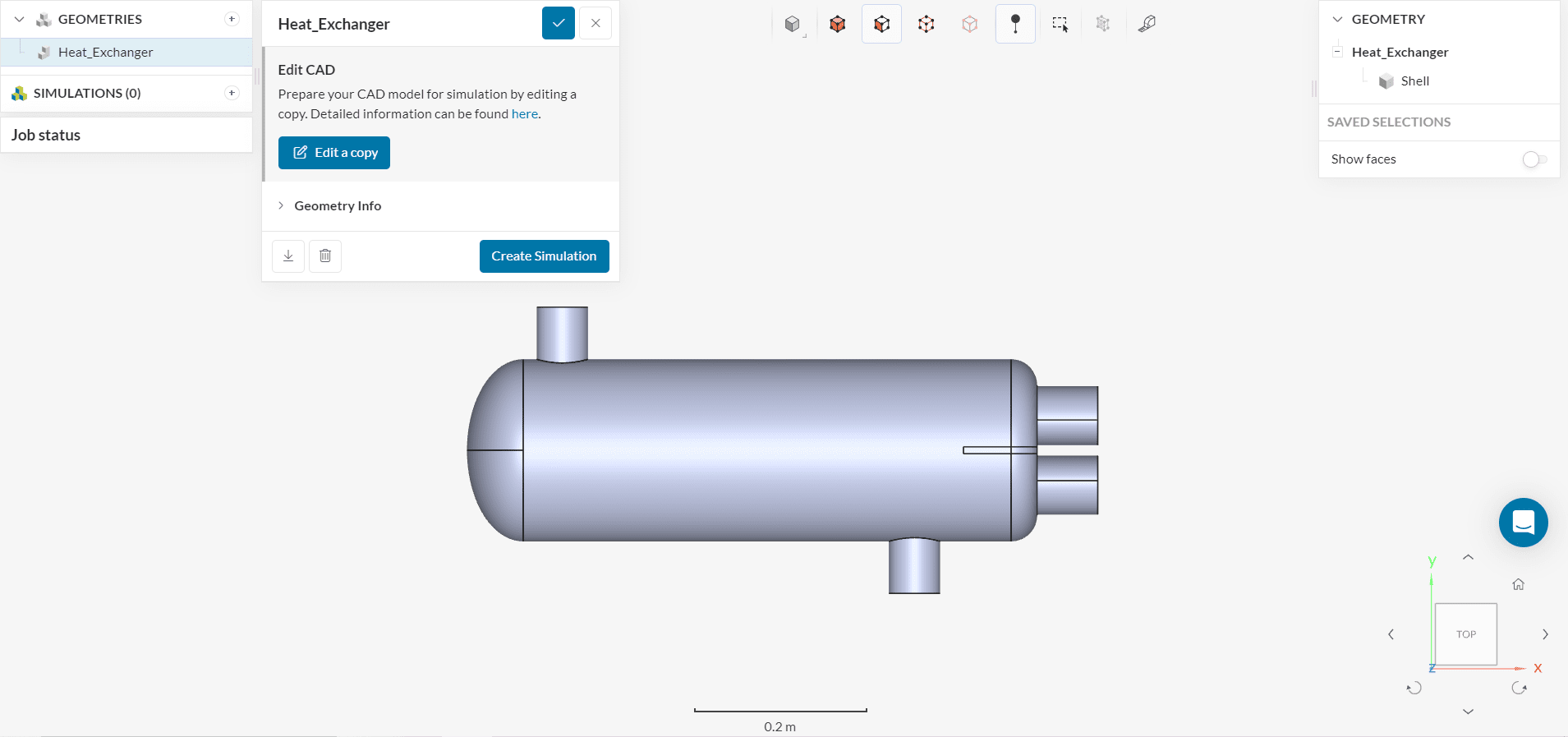Expand the Geometry Info section

[338, 206]
